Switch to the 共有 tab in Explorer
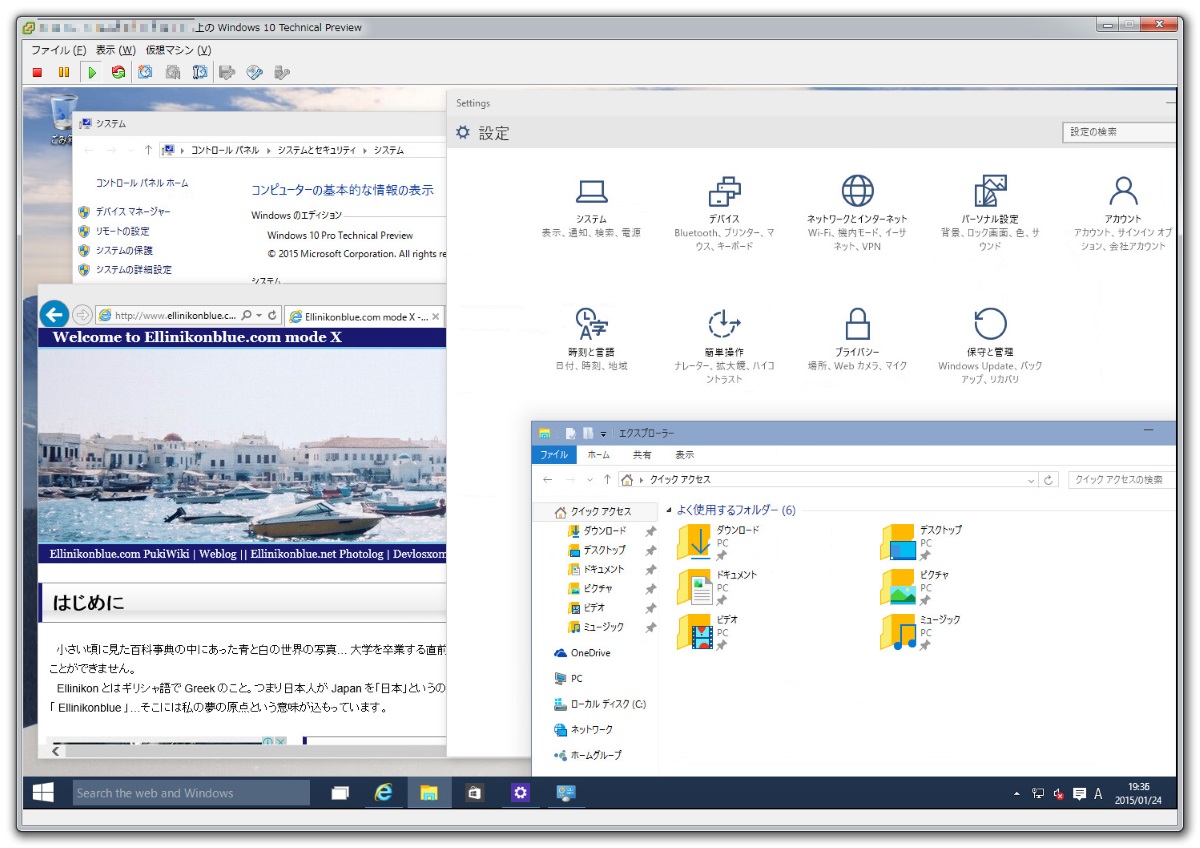1200x848 pixels. coord(641,455)
